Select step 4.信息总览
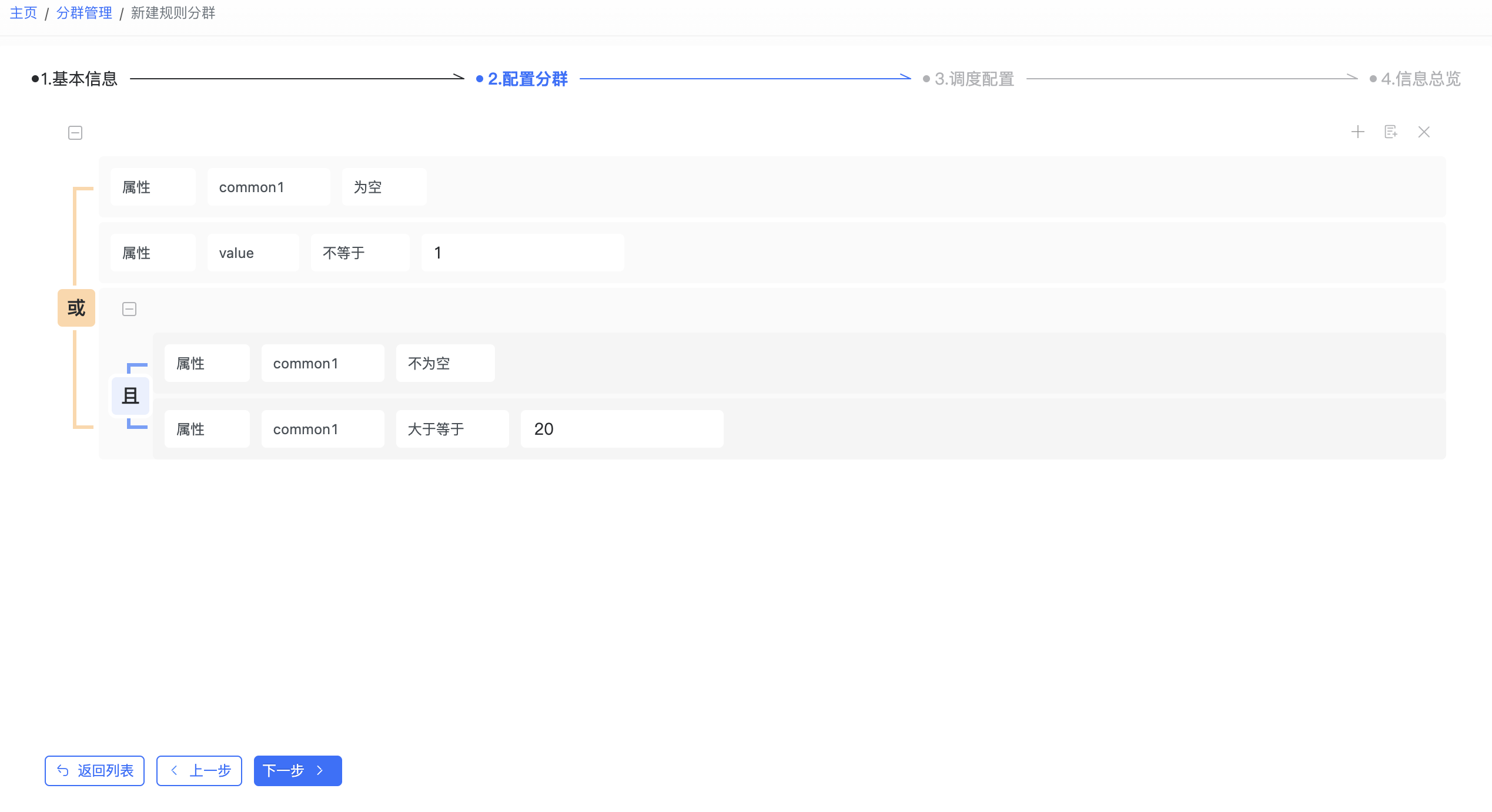1492x812 pixels. pos(1416,79)
